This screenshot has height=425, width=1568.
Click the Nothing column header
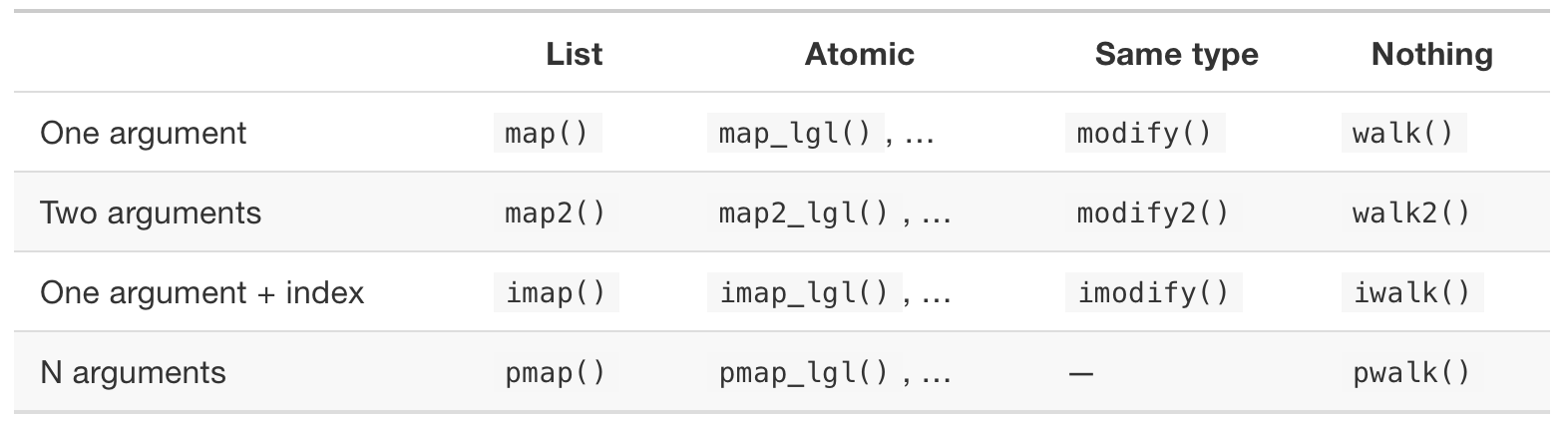[1431, 54]
